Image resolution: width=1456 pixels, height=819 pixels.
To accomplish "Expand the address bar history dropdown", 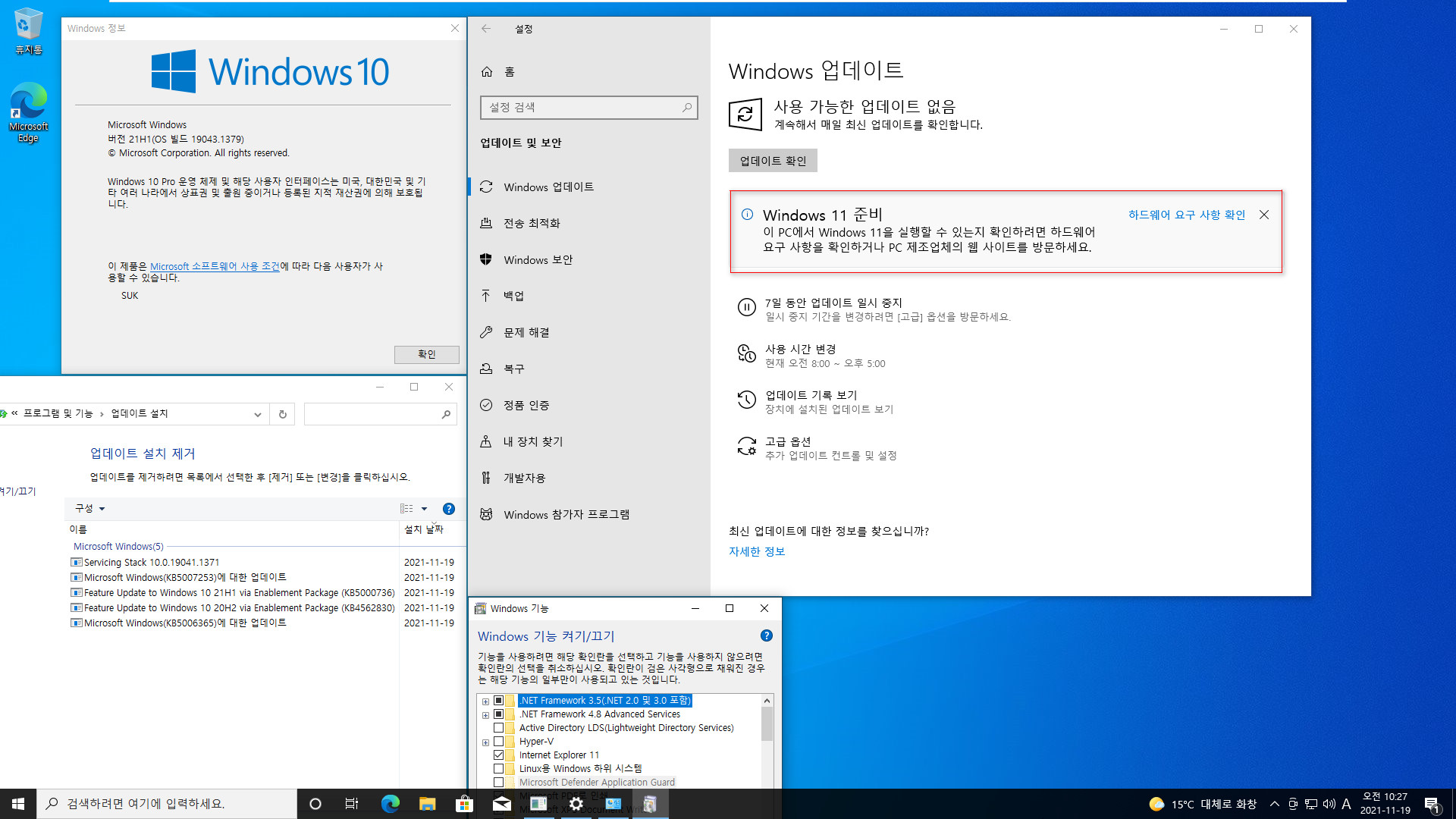I will pyautogui.click(x=258, y=414).
